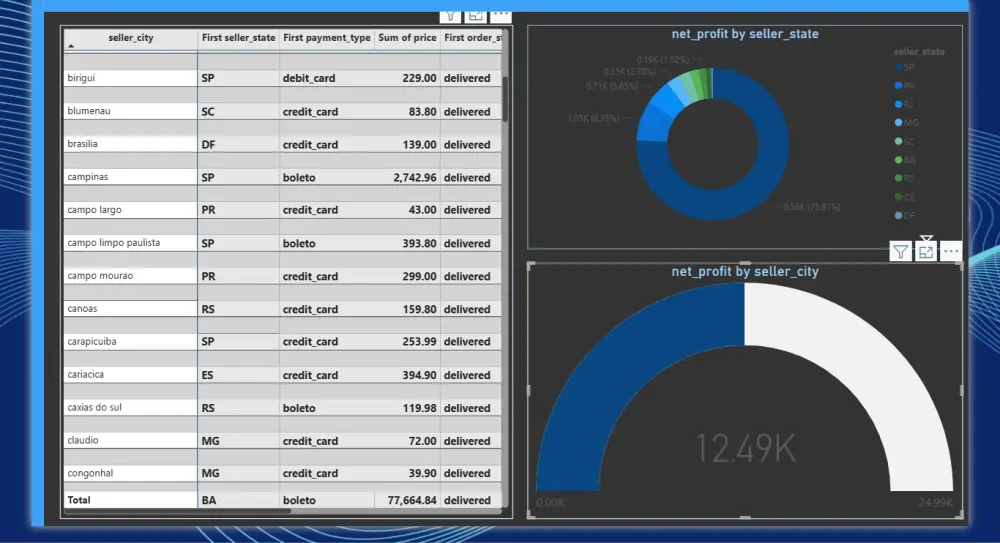
Task: Select the SC legend entry
Action: [x=904, y=141]
